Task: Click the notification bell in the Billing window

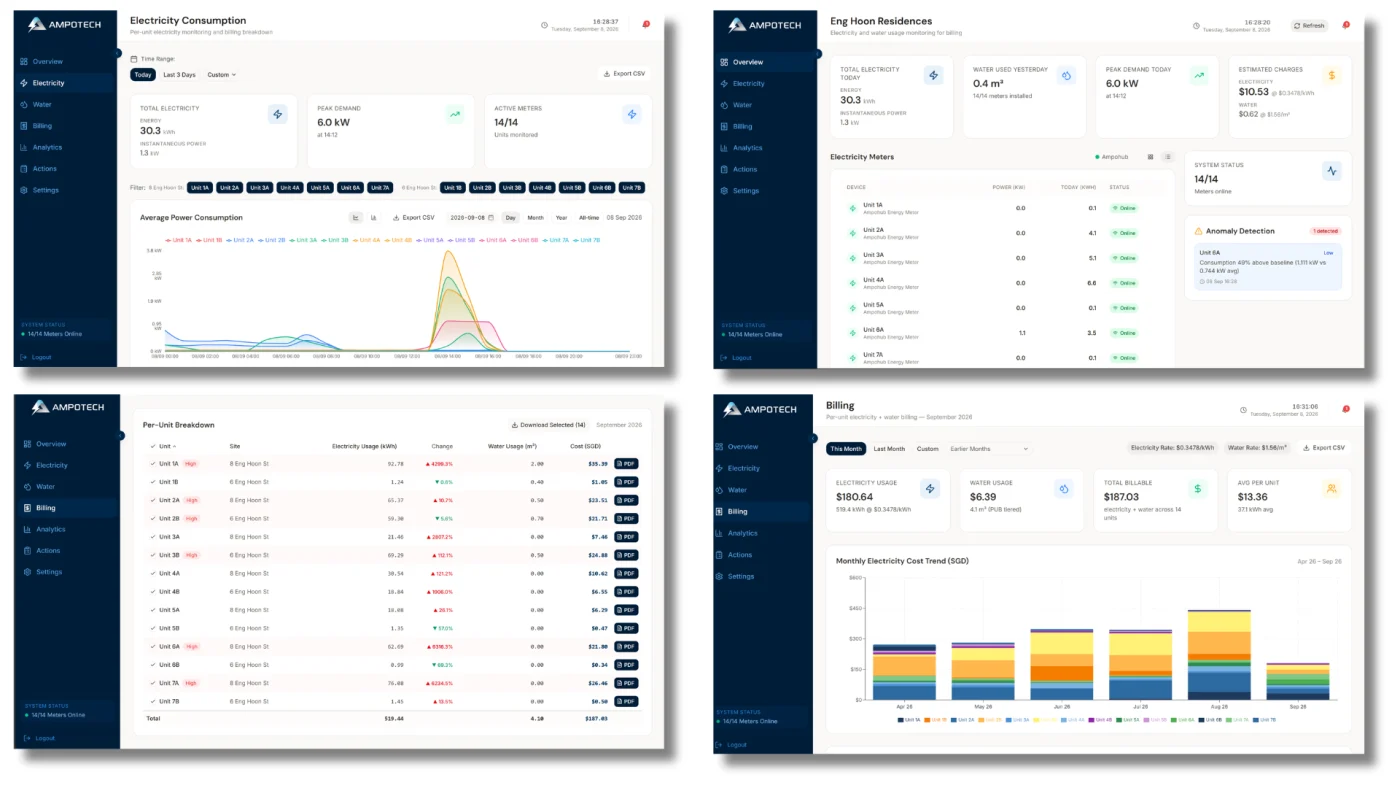Action: (x=1345, y=409)
